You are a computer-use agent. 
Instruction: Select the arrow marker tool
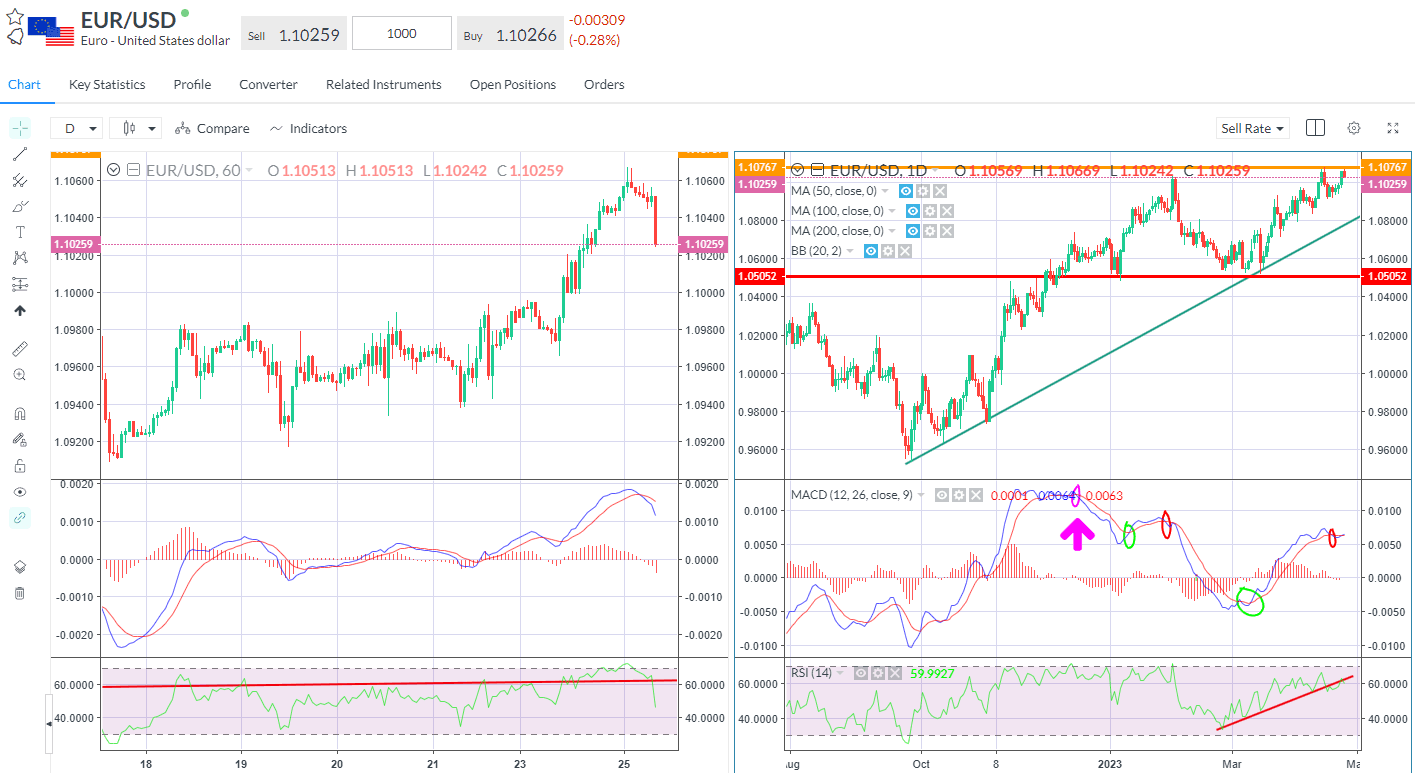click(20, 310)
